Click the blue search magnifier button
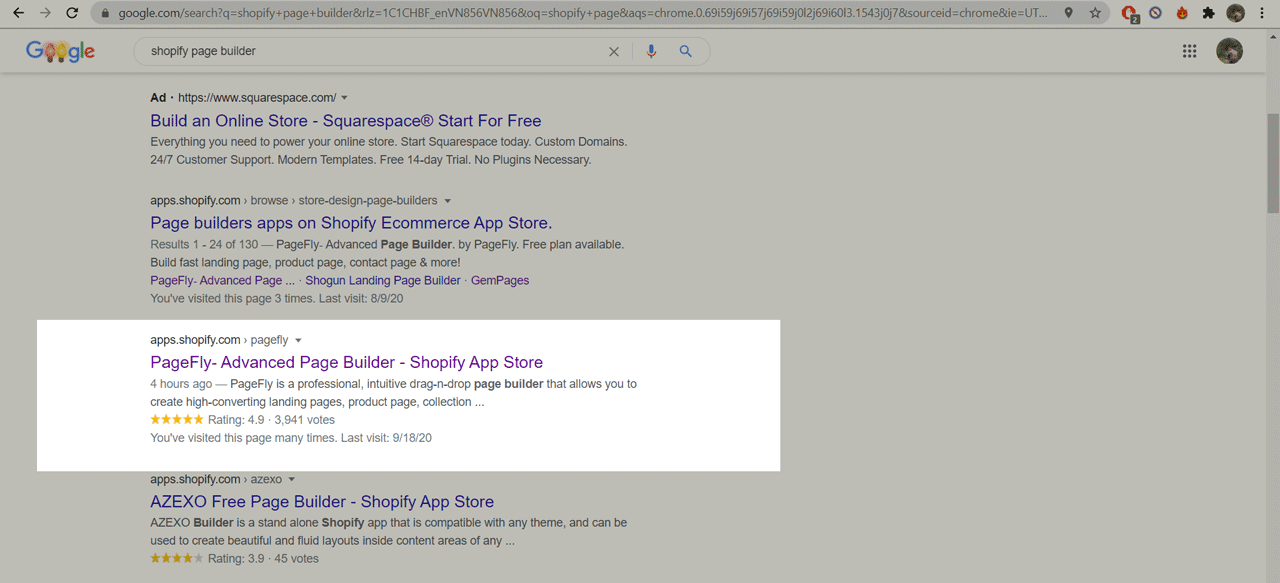Screen dimensions: 1280x583 pyautogui.click(x=685, y=51)
